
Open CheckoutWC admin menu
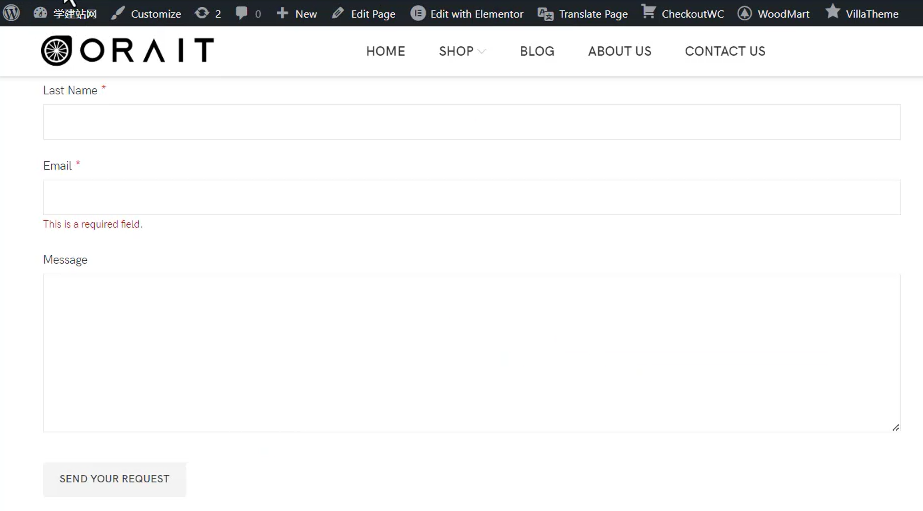pyautogui.click(x=693, y=14)
